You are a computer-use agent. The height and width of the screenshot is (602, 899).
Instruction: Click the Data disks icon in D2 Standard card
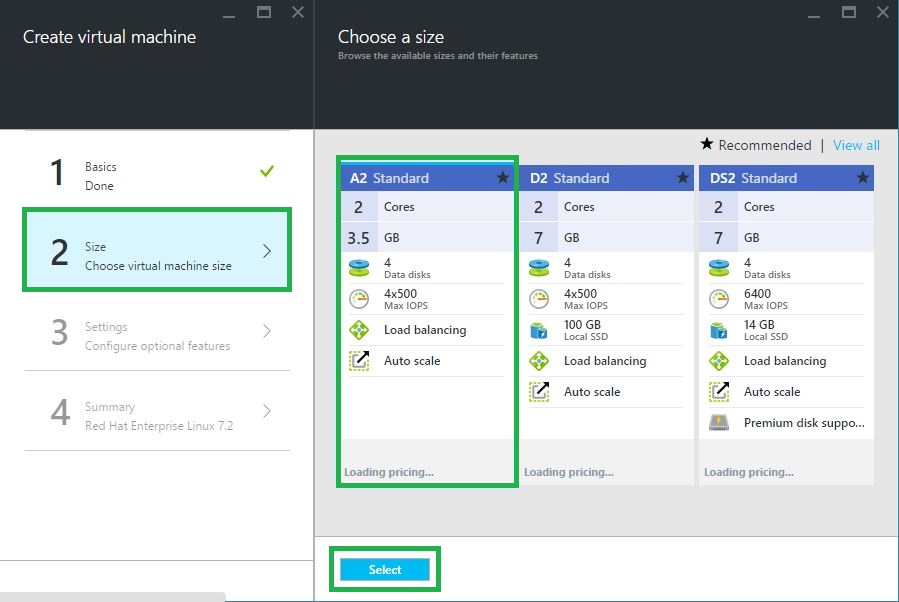[x=539, y=268]
